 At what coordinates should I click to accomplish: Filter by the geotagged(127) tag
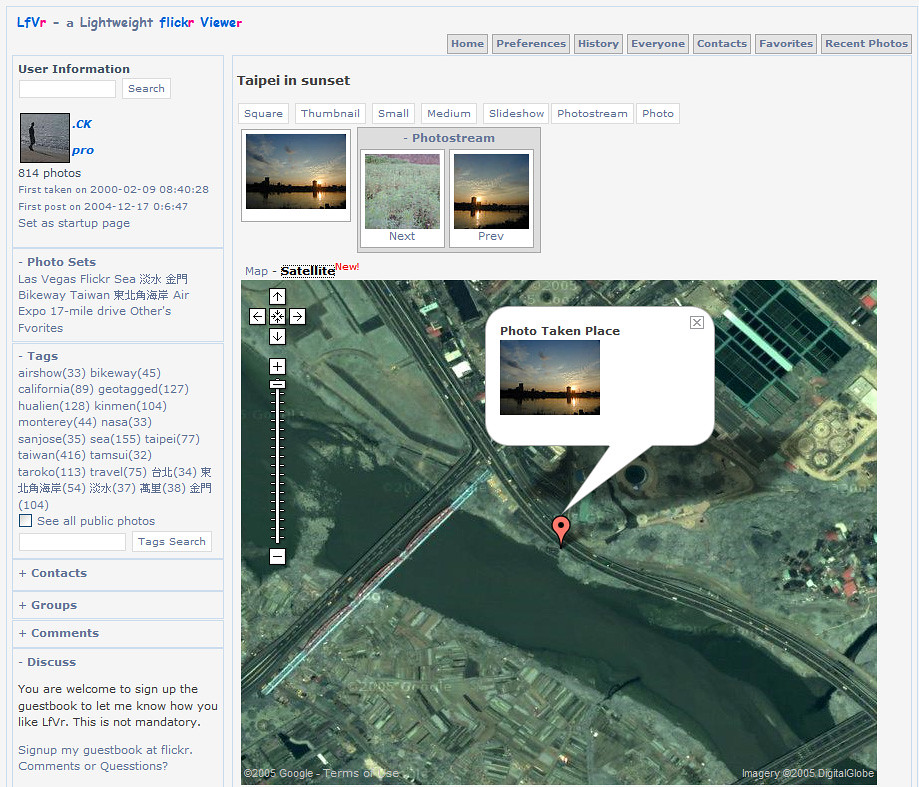(x=144, y=389)
